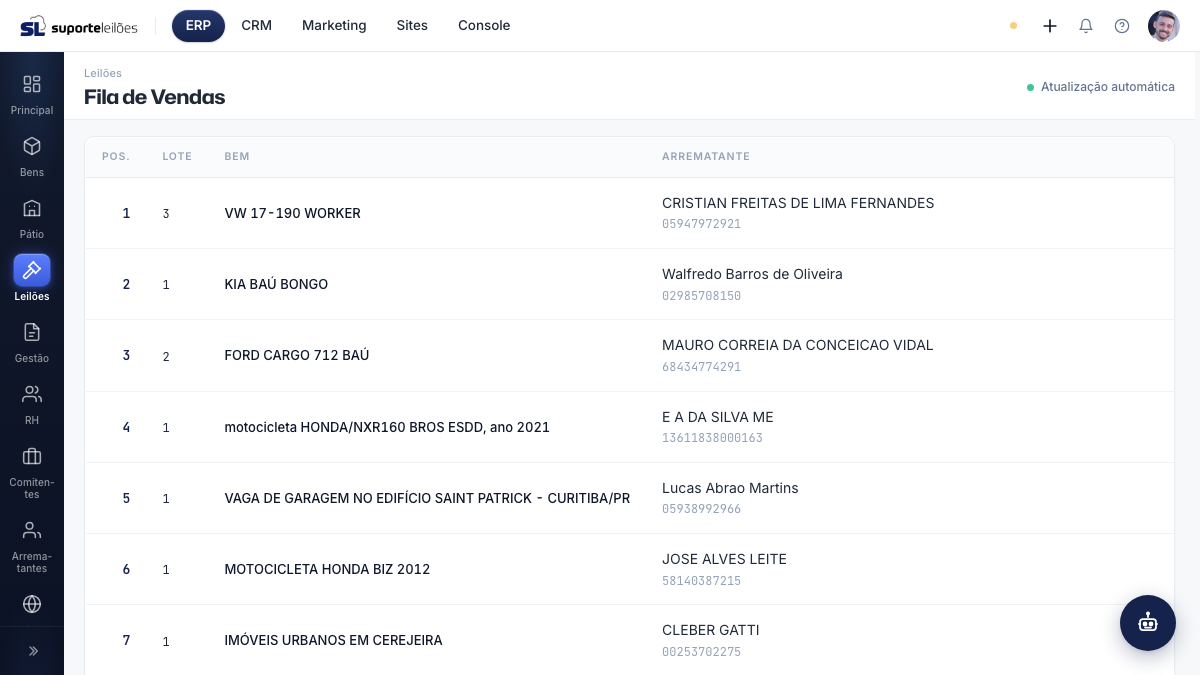The width and height of the screenshot is (1200, 675).
Task: Click the BEM column header
Action: 237,157
